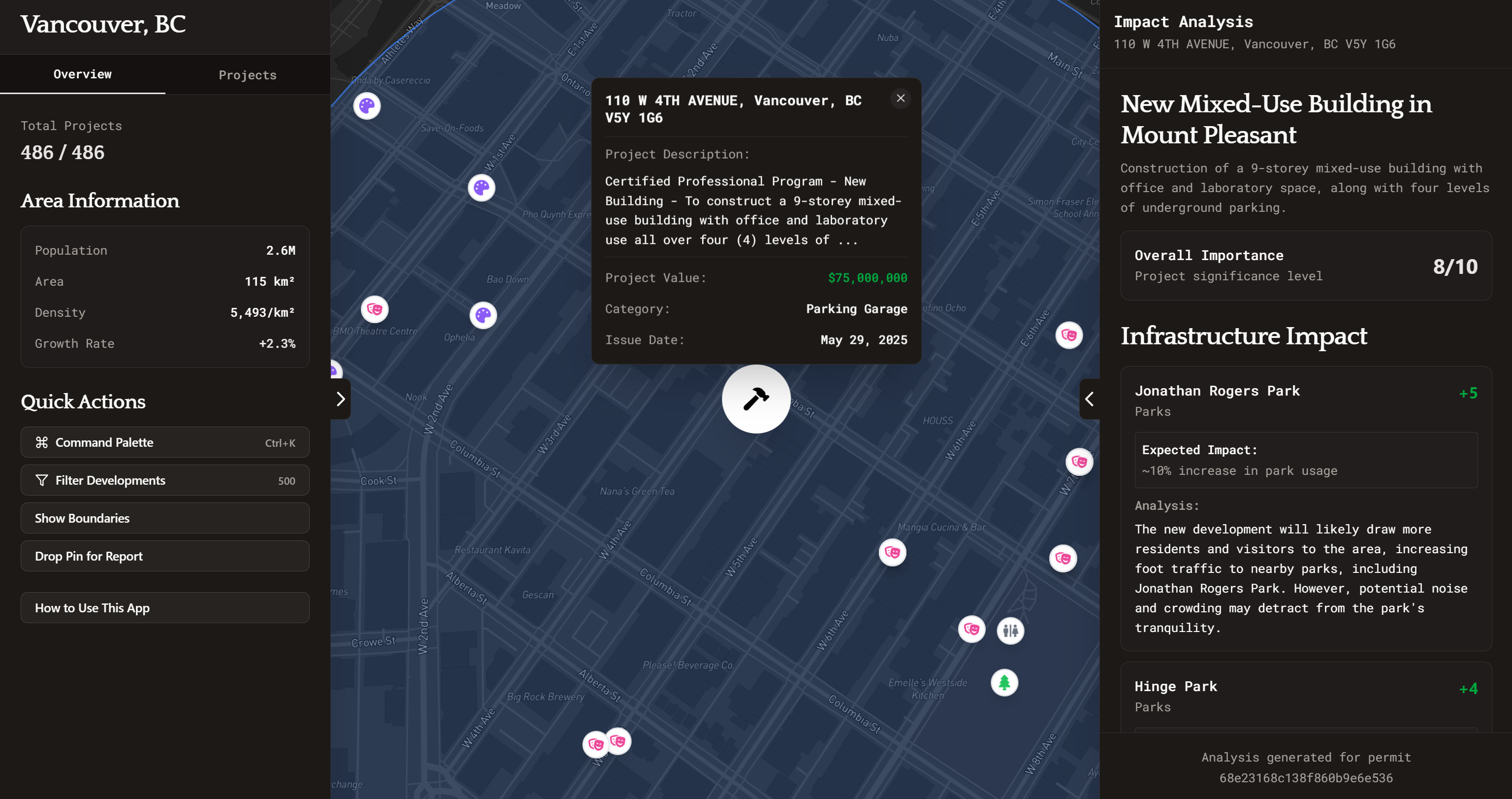Collapse the Impact Analysis panel chevron
The image size is (1512, 799).
1090,399
